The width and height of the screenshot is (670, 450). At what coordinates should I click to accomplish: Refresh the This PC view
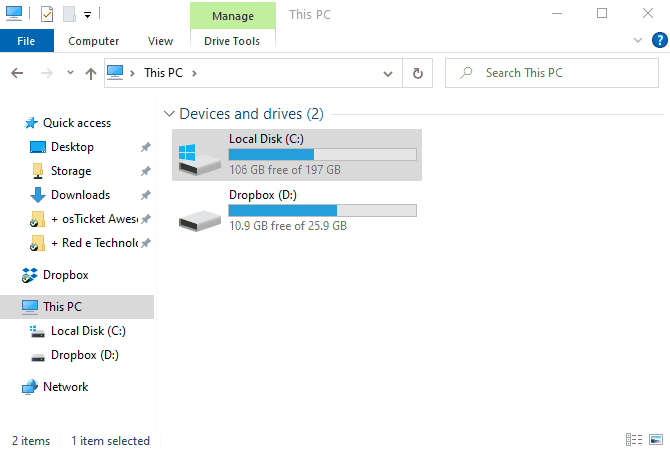pos(417,74)
